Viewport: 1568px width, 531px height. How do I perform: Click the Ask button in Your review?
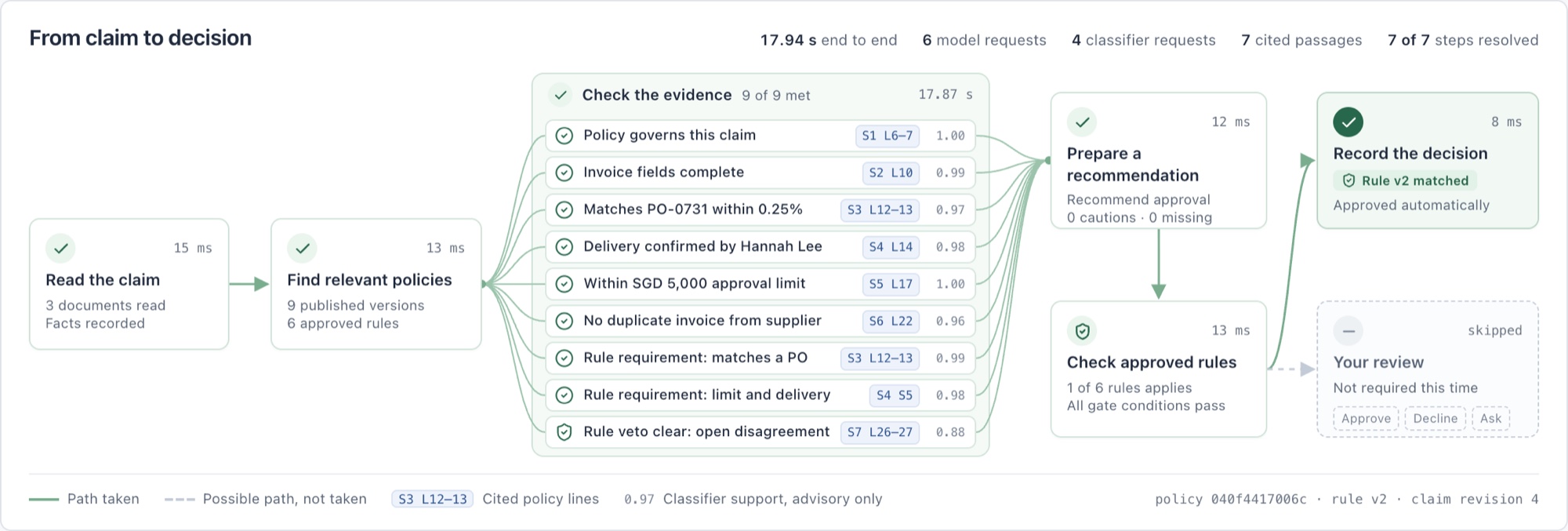pos(1490,419)
